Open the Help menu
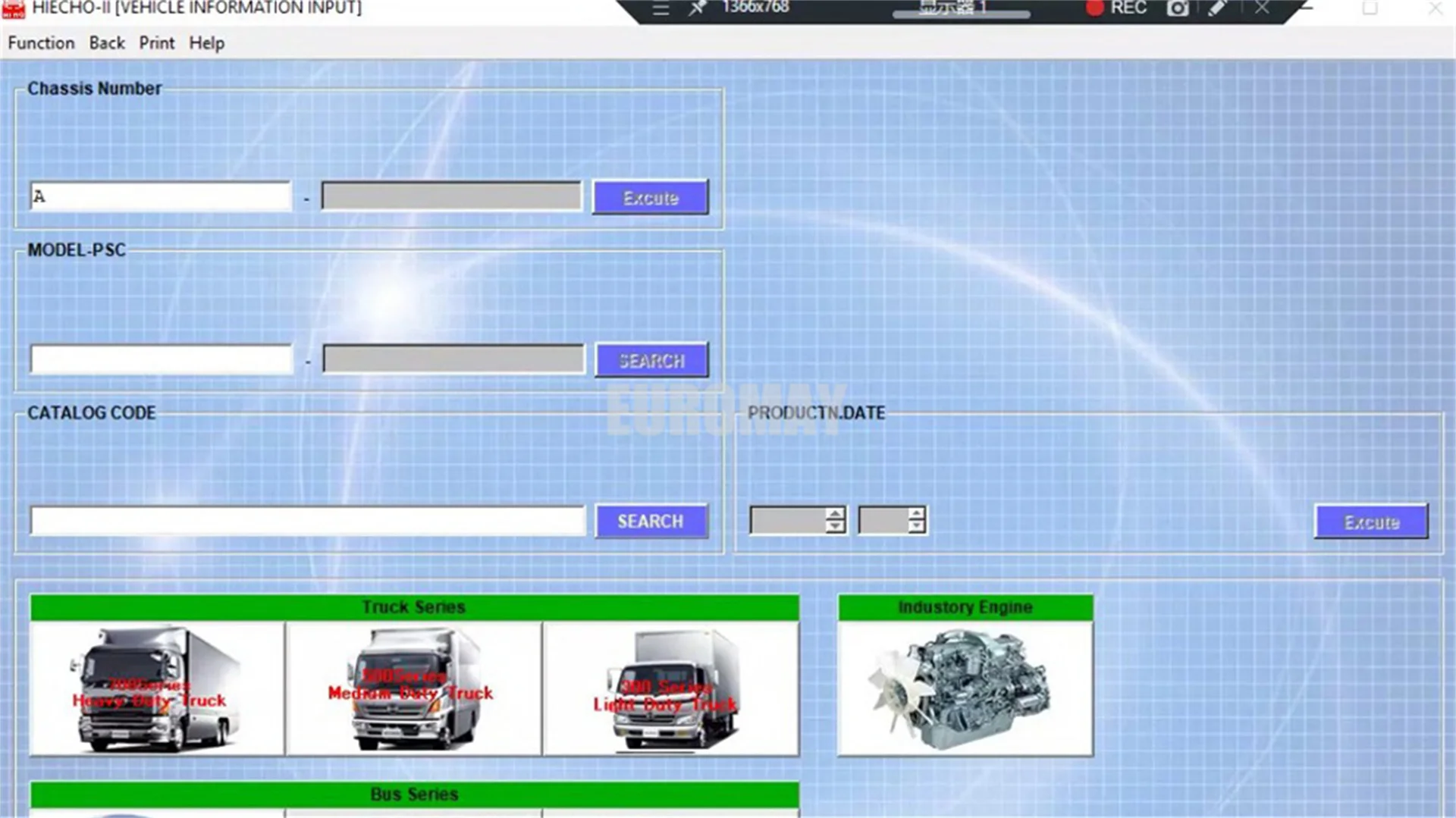1456x818 pixels. coord(206,43)
